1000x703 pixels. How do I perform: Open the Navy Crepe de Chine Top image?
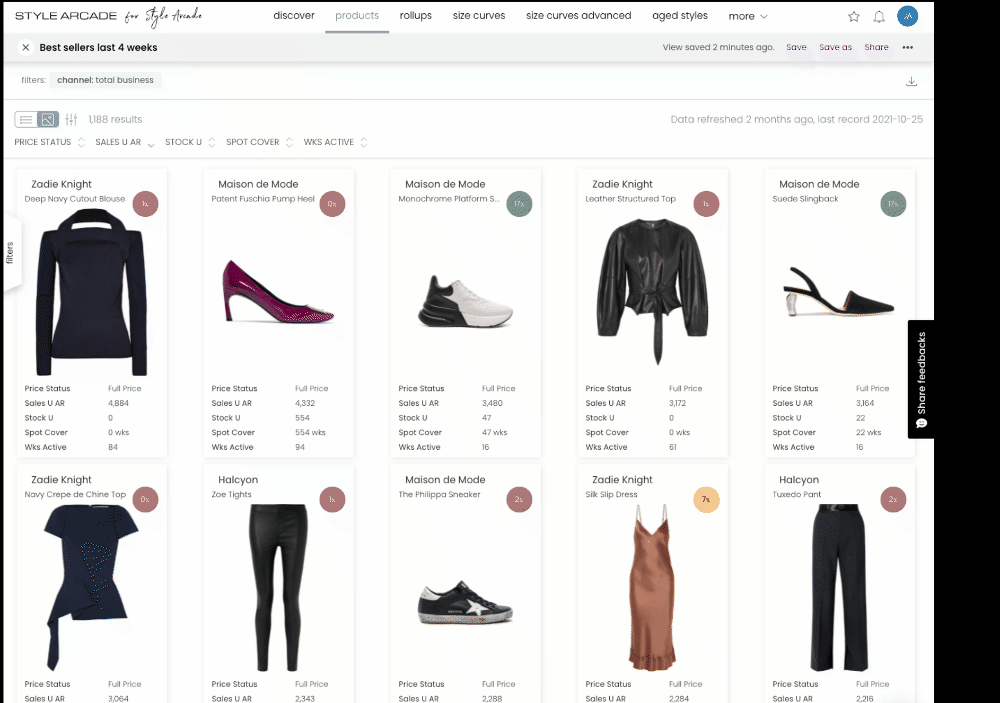(91, 587)
